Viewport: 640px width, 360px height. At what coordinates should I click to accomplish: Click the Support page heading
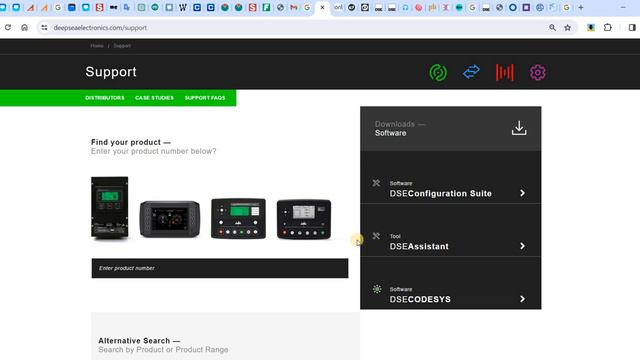point(111,72)
